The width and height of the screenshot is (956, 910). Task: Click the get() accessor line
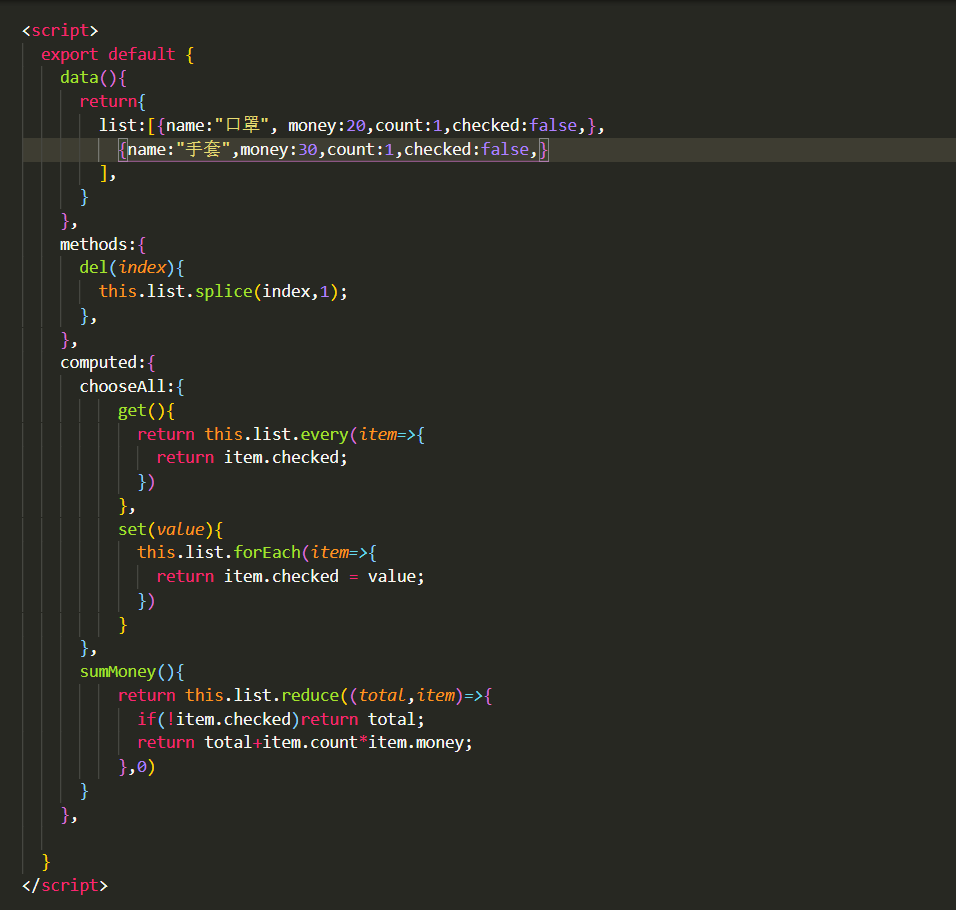tap(146, 411)
